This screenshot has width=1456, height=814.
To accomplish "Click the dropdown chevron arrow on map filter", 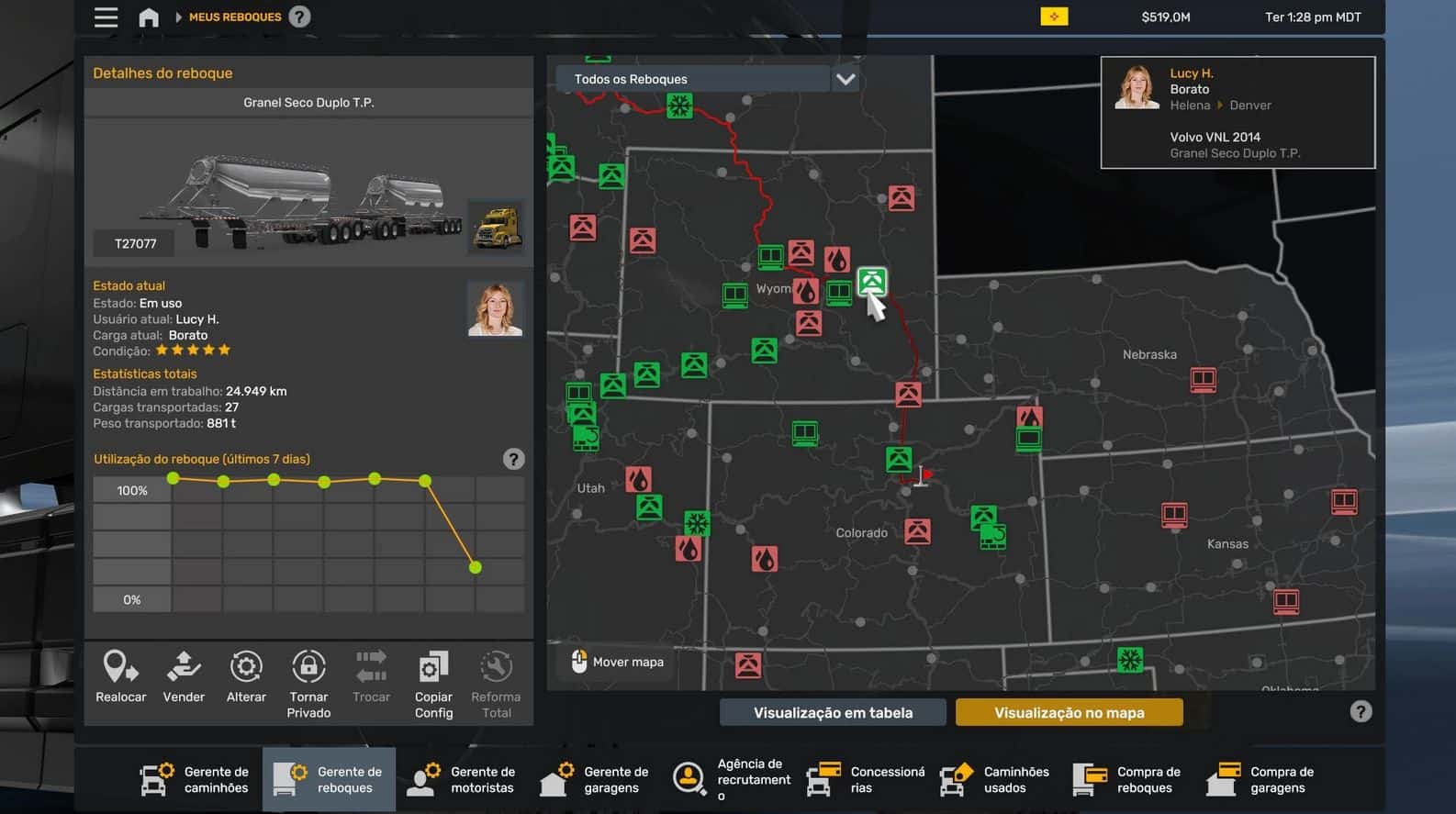I will pyautogui.click(x=846, y=79).
